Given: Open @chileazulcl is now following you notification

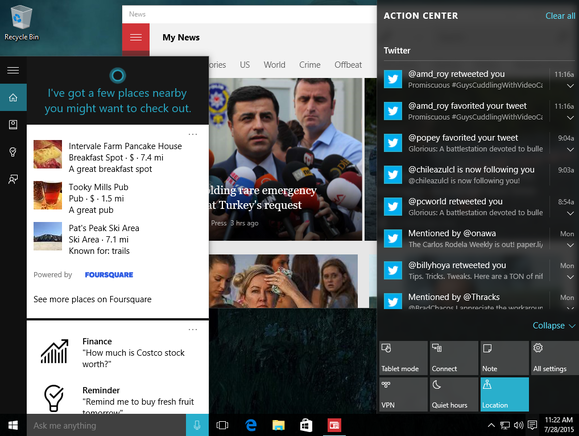Looking at the screenshot, I should pyautogui.click(x=479, y=175).
